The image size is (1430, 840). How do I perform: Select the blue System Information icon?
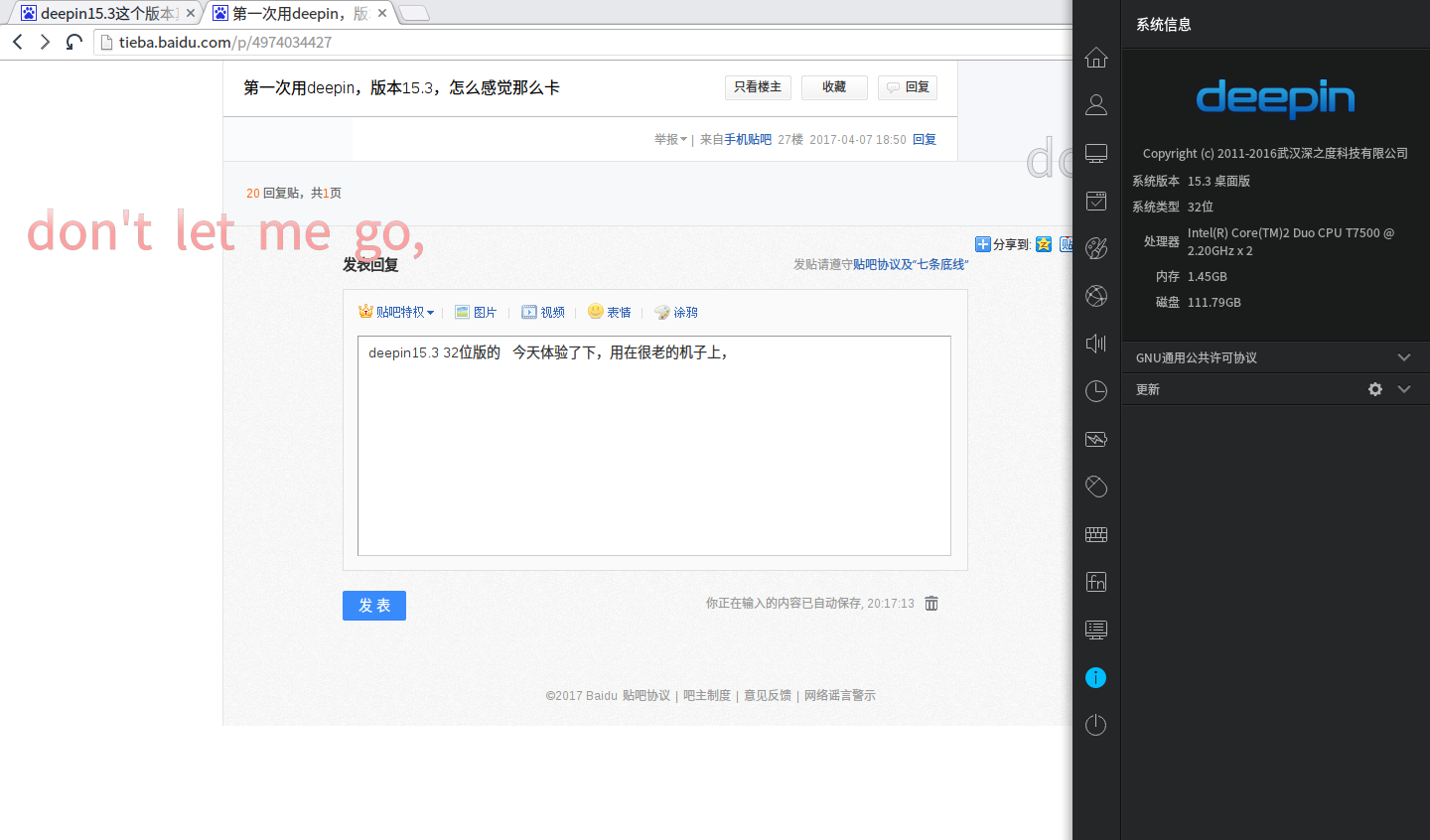[x=1096, y=677]
